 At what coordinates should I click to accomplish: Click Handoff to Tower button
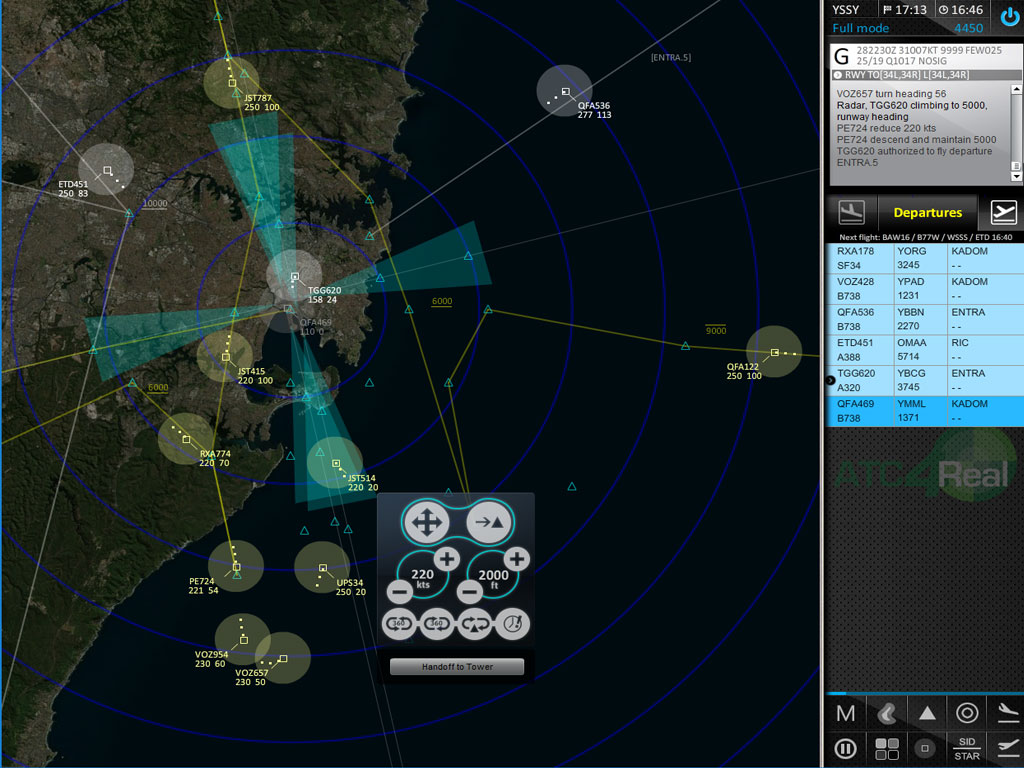coord(456,667)
